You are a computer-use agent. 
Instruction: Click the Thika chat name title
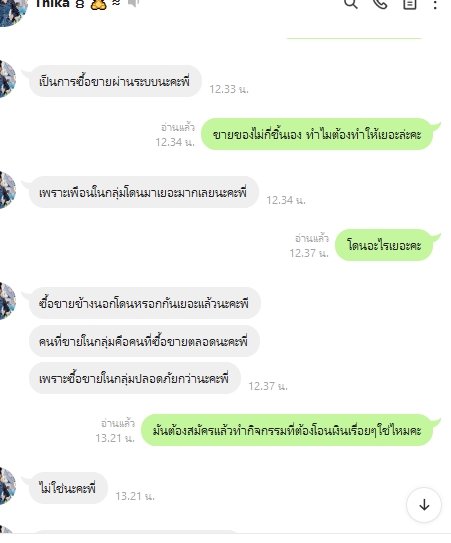coord(53,4)
